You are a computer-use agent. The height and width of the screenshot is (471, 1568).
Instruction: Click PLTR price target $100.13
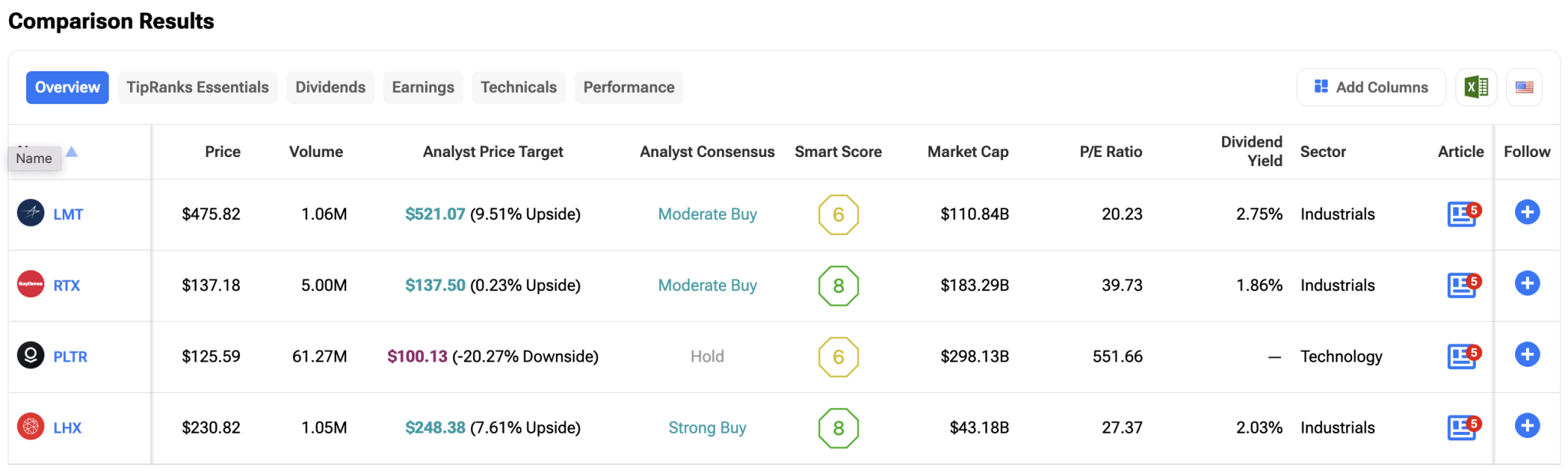tap(417, 357)
